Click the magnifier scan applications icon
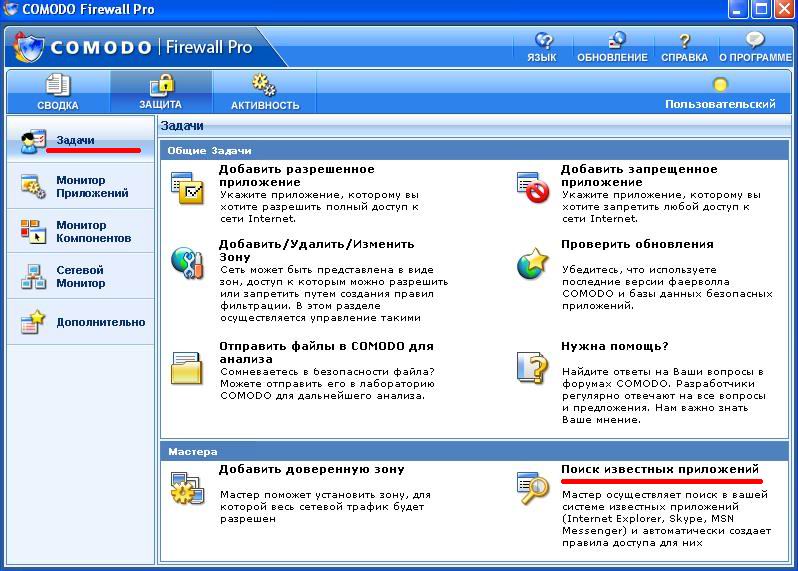 pyautogui.click(x=533, y=489)
